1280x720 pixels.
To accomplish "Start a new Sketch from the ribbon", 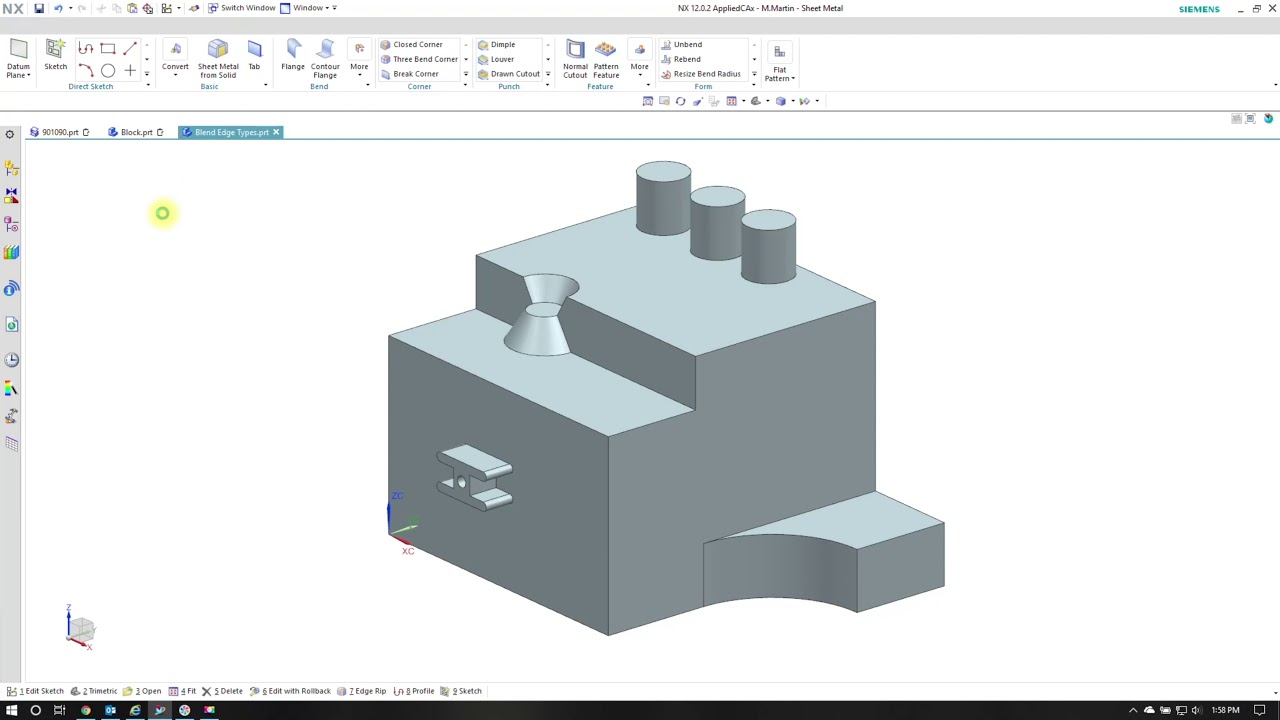I will 55,55.
